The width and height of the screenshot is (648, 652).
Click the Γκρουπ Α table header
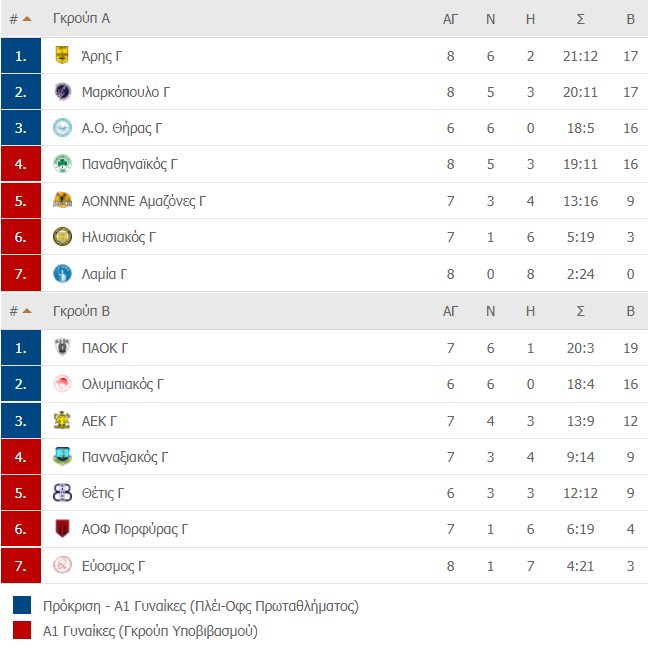click(x=82, y=19)
